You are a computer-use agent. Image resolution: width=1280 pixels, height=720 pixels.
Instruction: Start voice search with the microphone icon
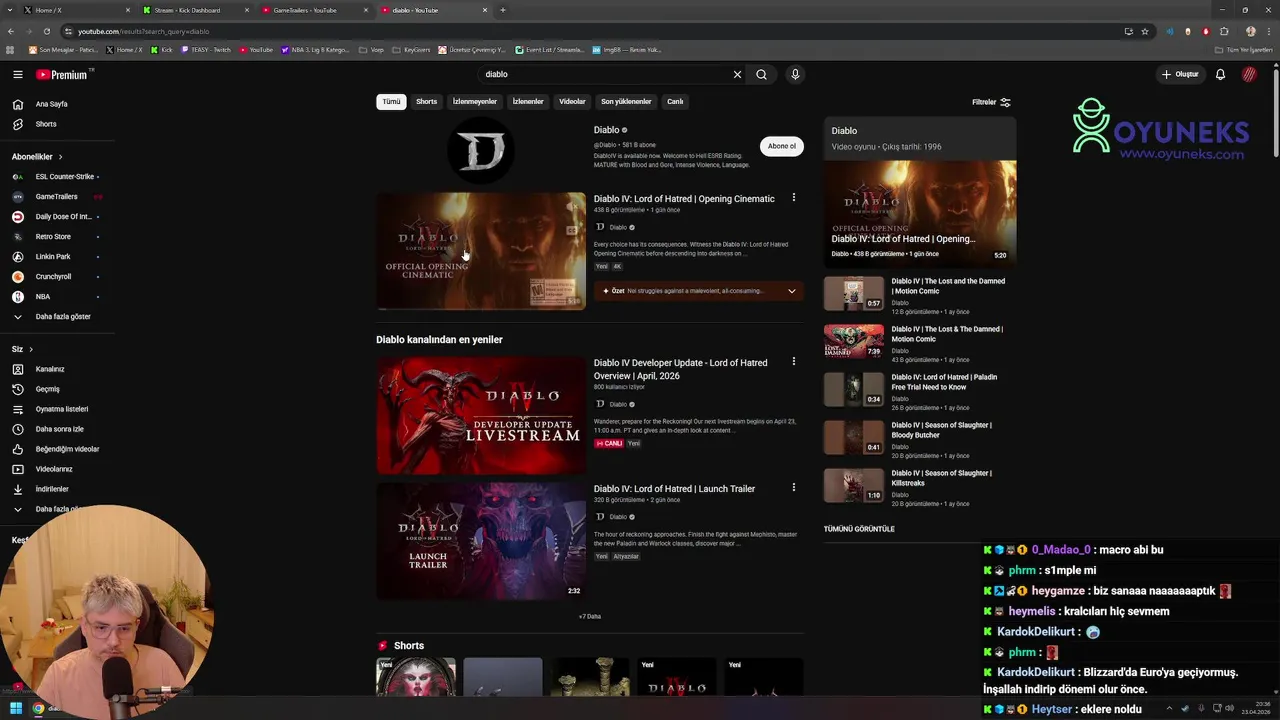pos(795,74)
